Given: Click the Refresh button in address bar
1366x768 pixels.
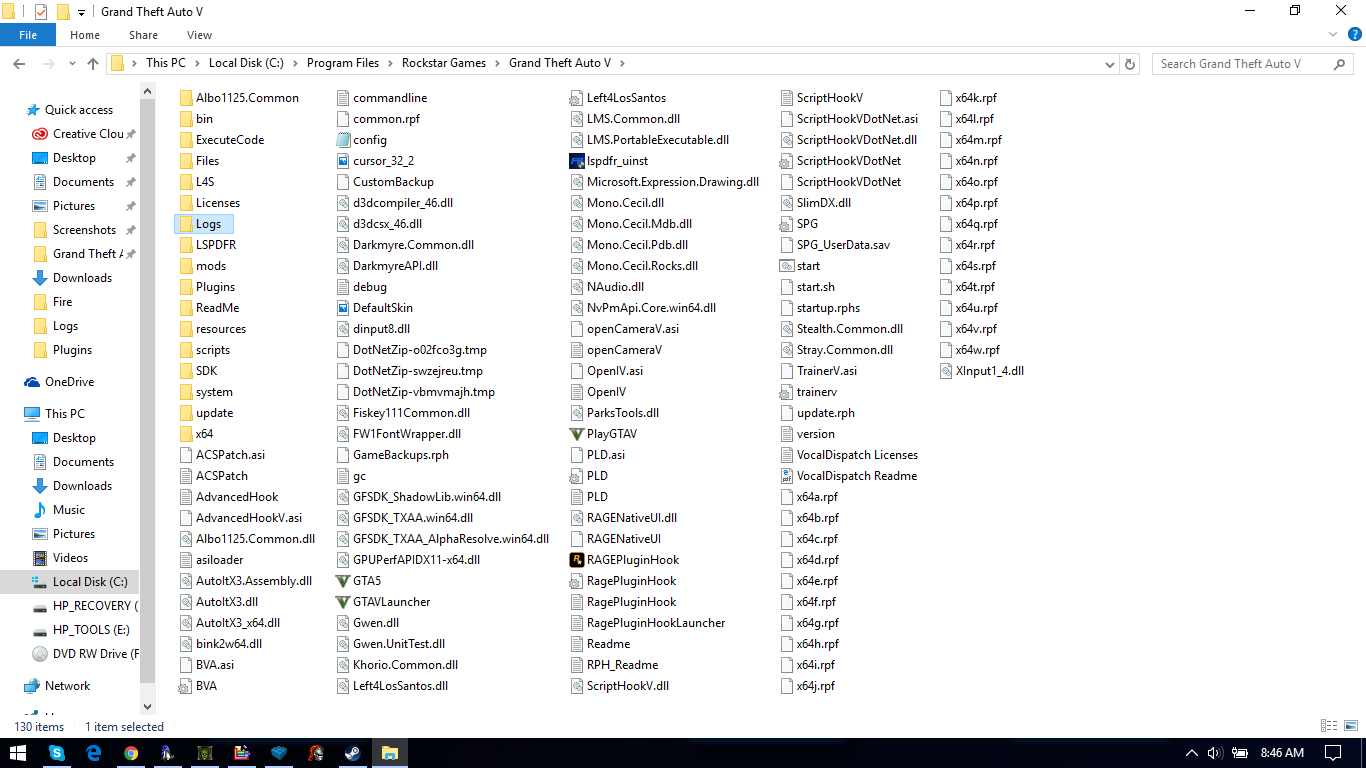Looking at the screenshot, I should point(1131,63).
